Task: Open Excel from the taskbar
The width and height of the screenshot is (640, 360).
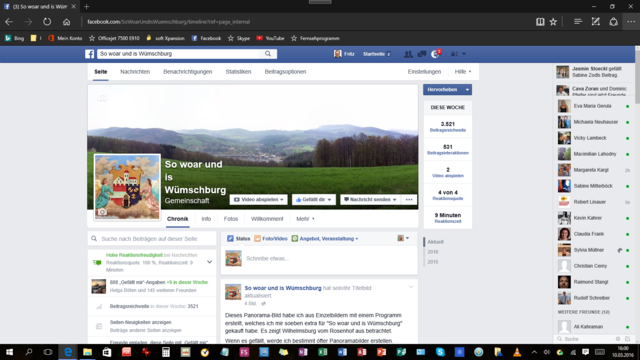Action: pos(322,352)
